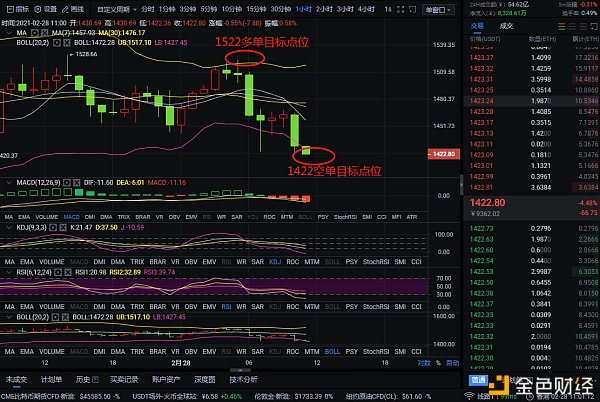
Task: Enable the 普通 order mode button
Action: tap(478, 380)
